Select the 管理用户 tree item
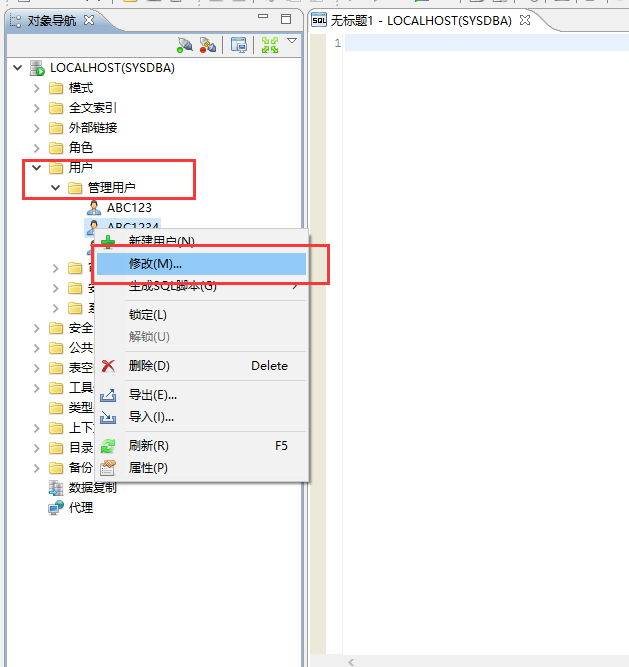This screenshot has width=629, height=667. [111, 188]
